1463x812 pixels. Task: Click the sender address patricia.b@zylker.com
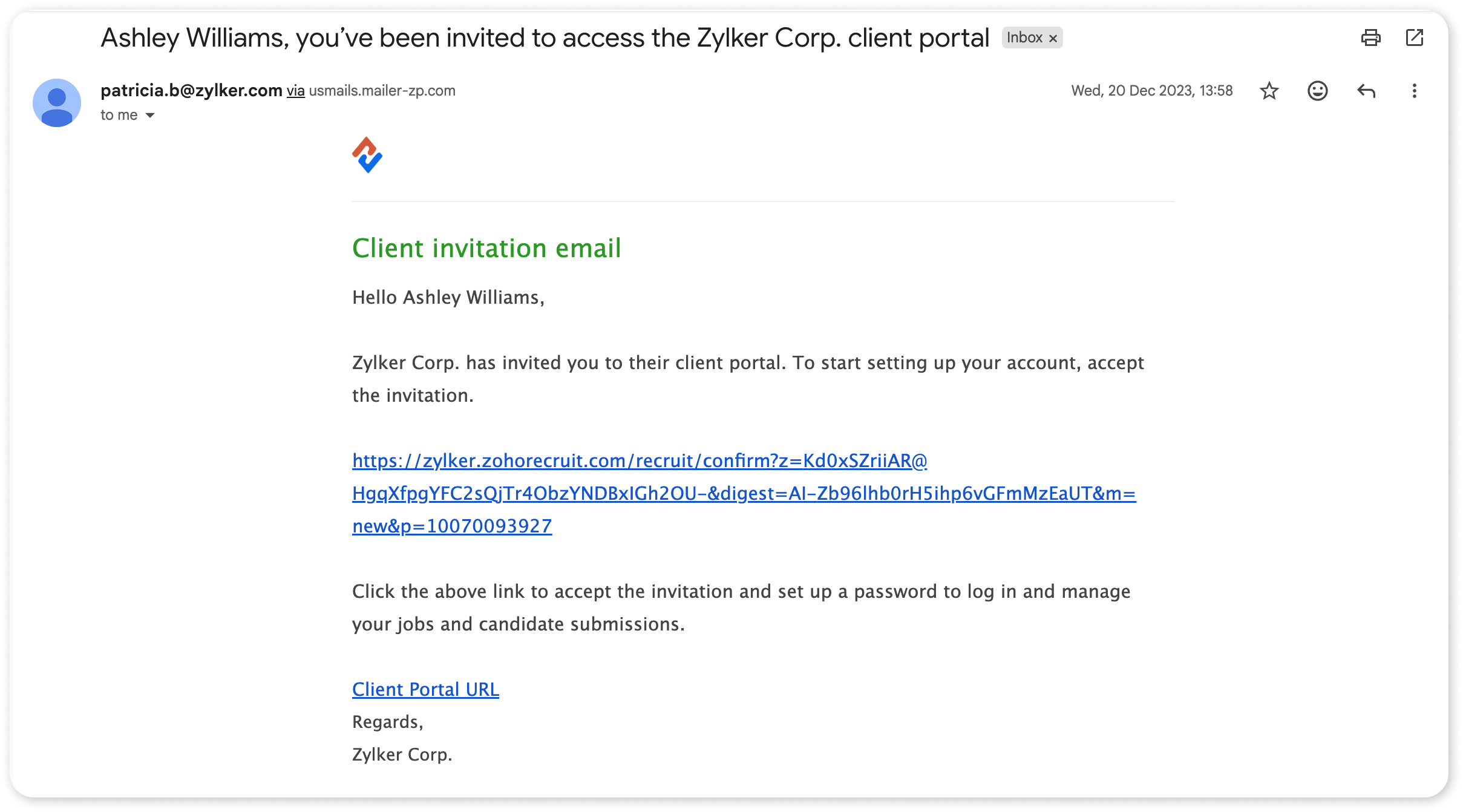pyautogui.click(x=191, y=91)
